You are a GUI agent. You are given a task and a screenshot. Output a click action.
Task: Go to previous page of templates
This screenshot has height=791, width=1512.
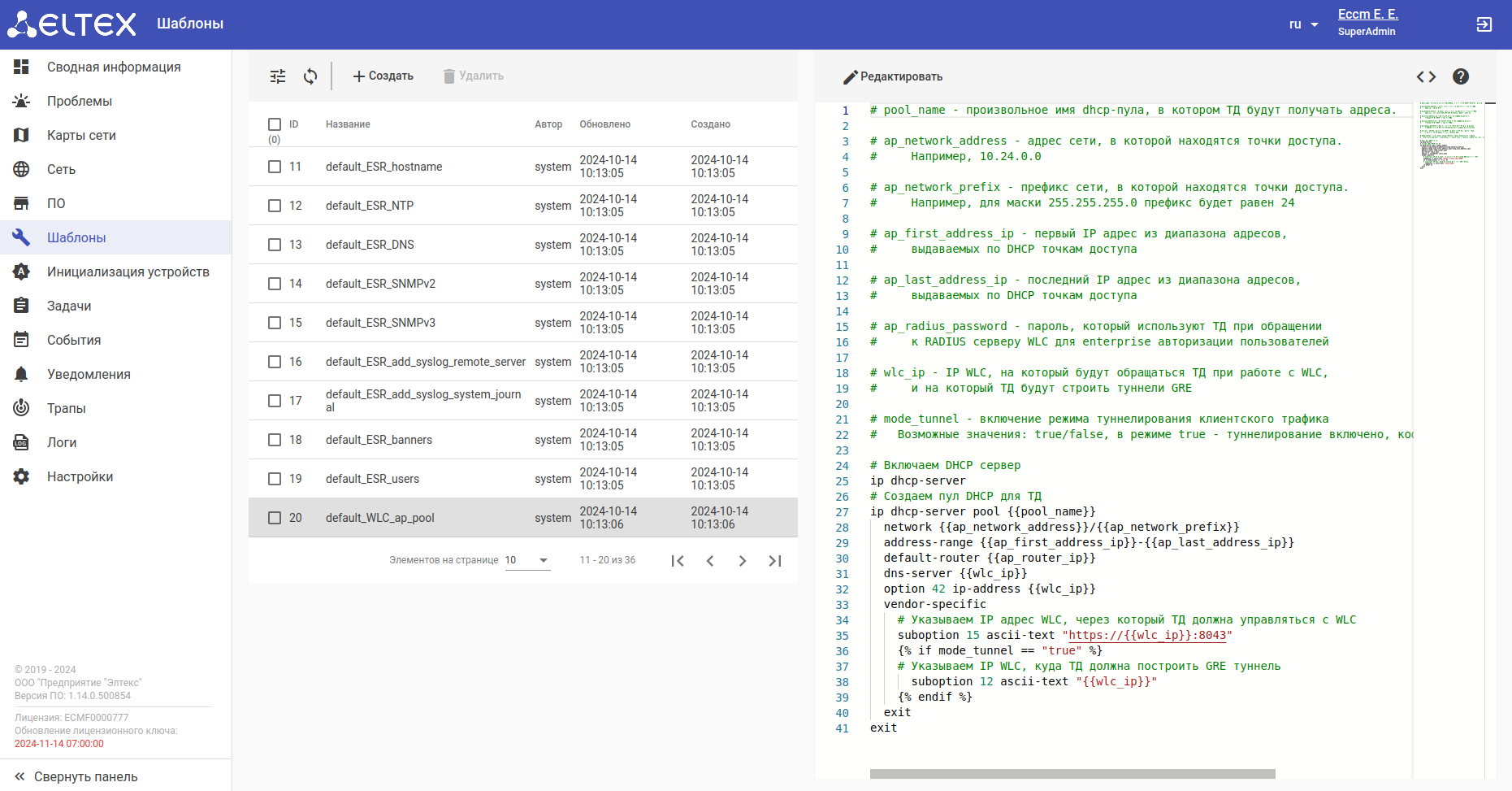[710, 561]
